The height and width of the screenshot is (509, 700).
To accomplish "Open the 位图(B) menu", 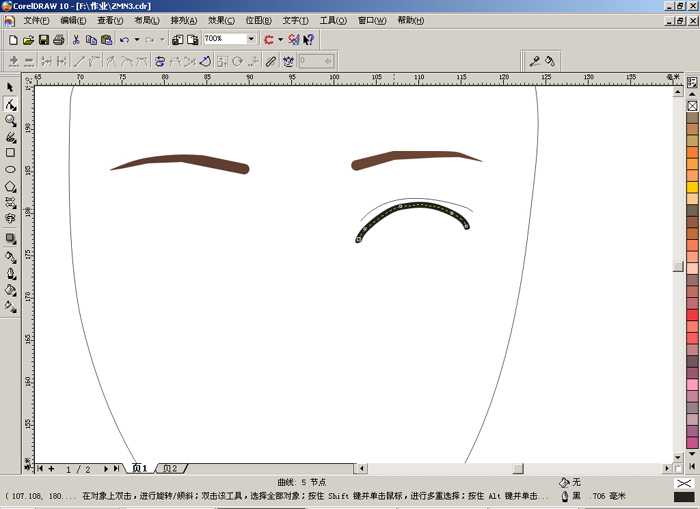I will (x=258, y=21).
